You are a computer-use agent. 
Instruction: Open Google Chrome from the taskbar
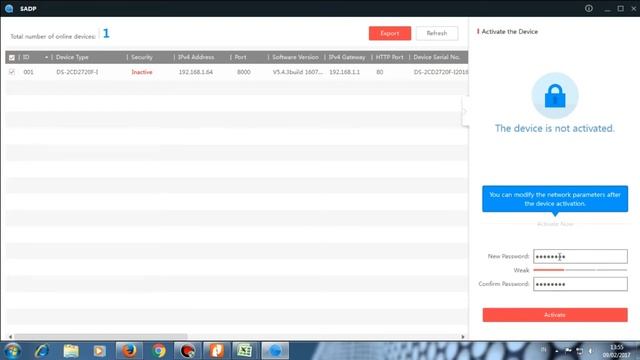(159, 351)
